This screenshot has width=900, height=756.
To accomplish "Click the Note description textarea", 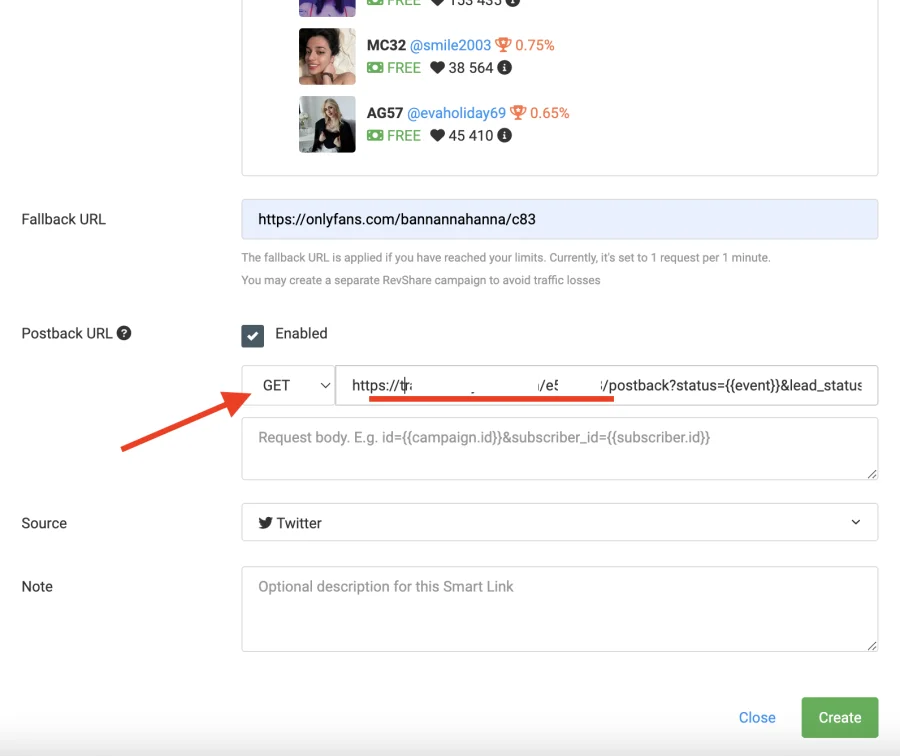I will (x=559, y=609).
